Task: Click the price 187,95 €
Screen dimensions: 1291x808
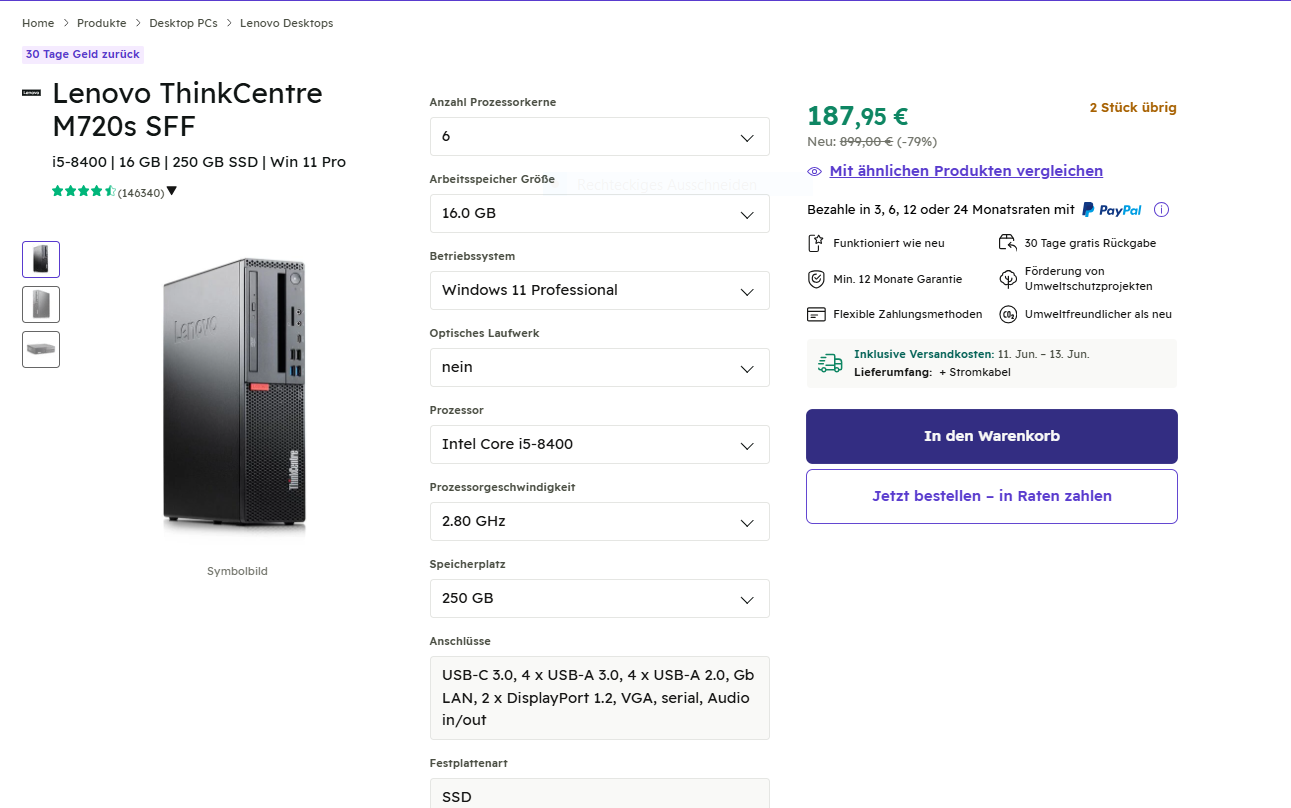Action: click(858, 116)
